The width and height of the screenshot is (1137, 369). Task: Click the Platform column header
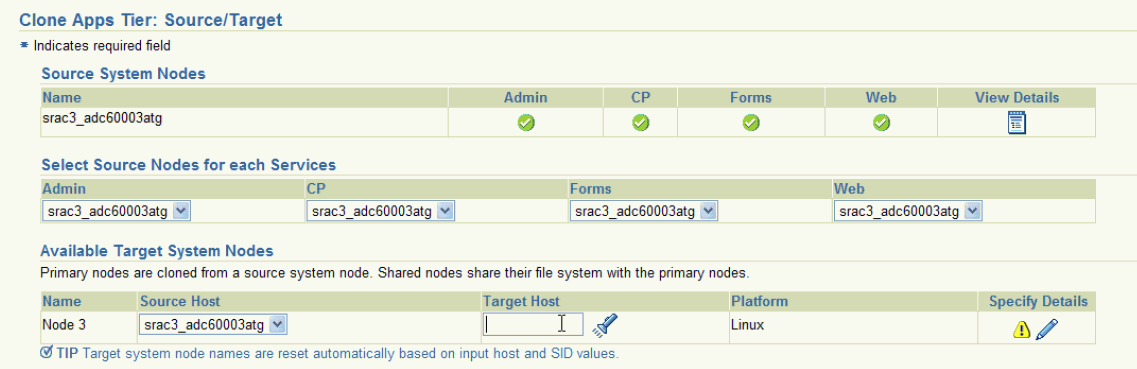click(760, 301)
